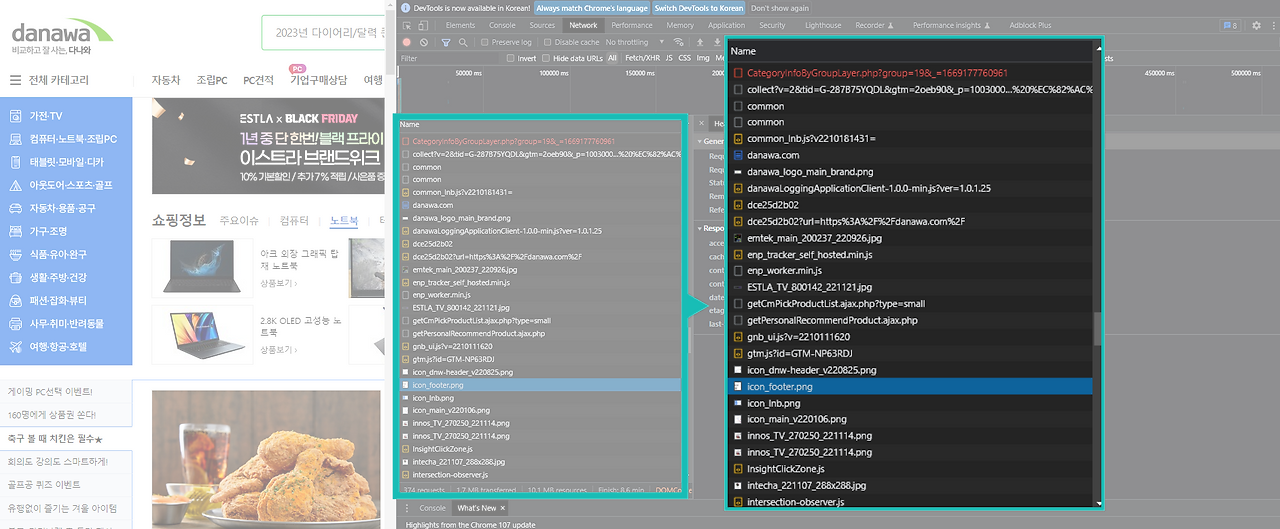Viewport: 1280px width, 529px height.
Task: Click Always match Chrome's language button
Action: pos(590,7)
